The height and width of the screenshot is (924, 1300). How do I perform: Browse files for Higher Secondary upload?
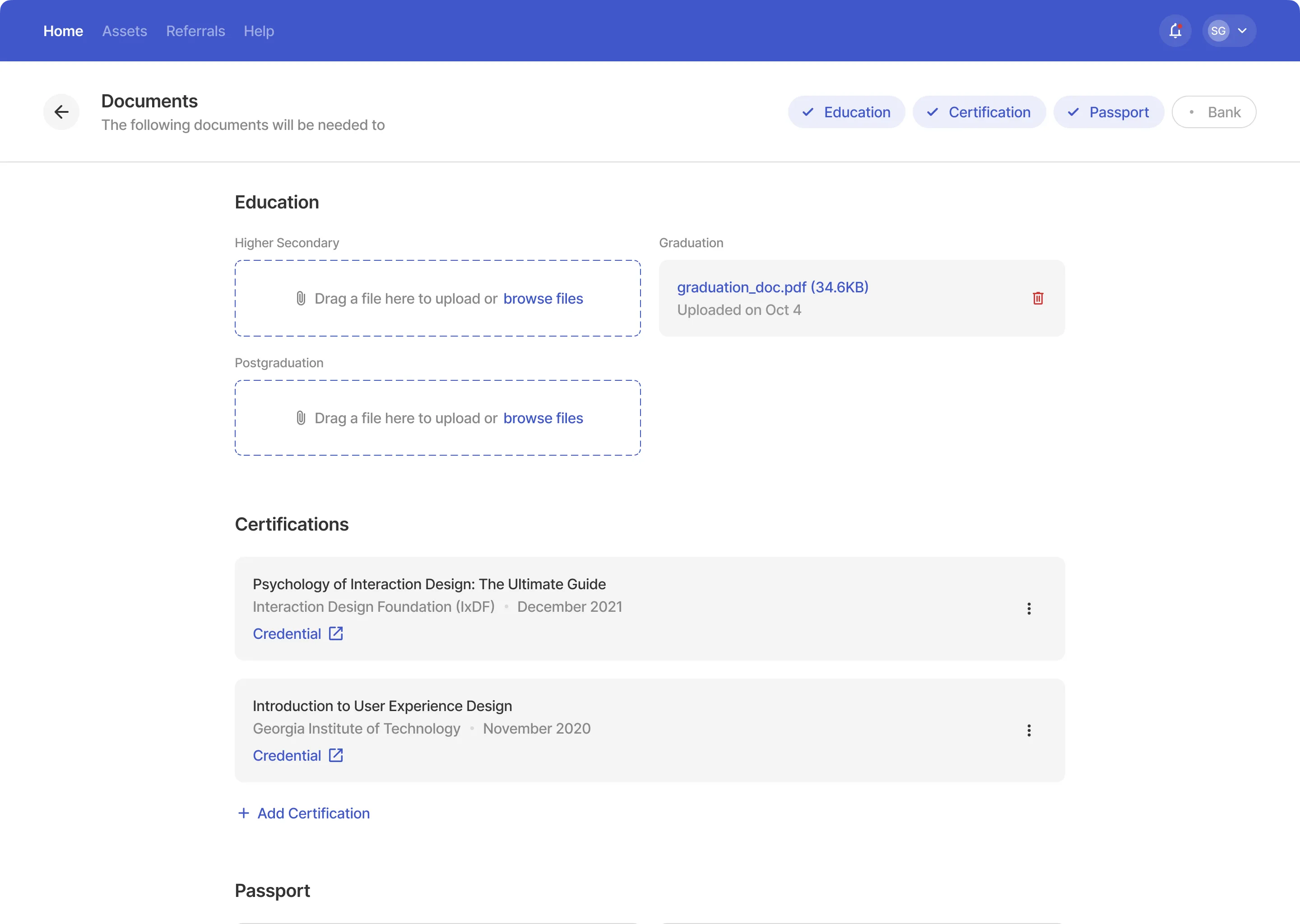(543, 298)
